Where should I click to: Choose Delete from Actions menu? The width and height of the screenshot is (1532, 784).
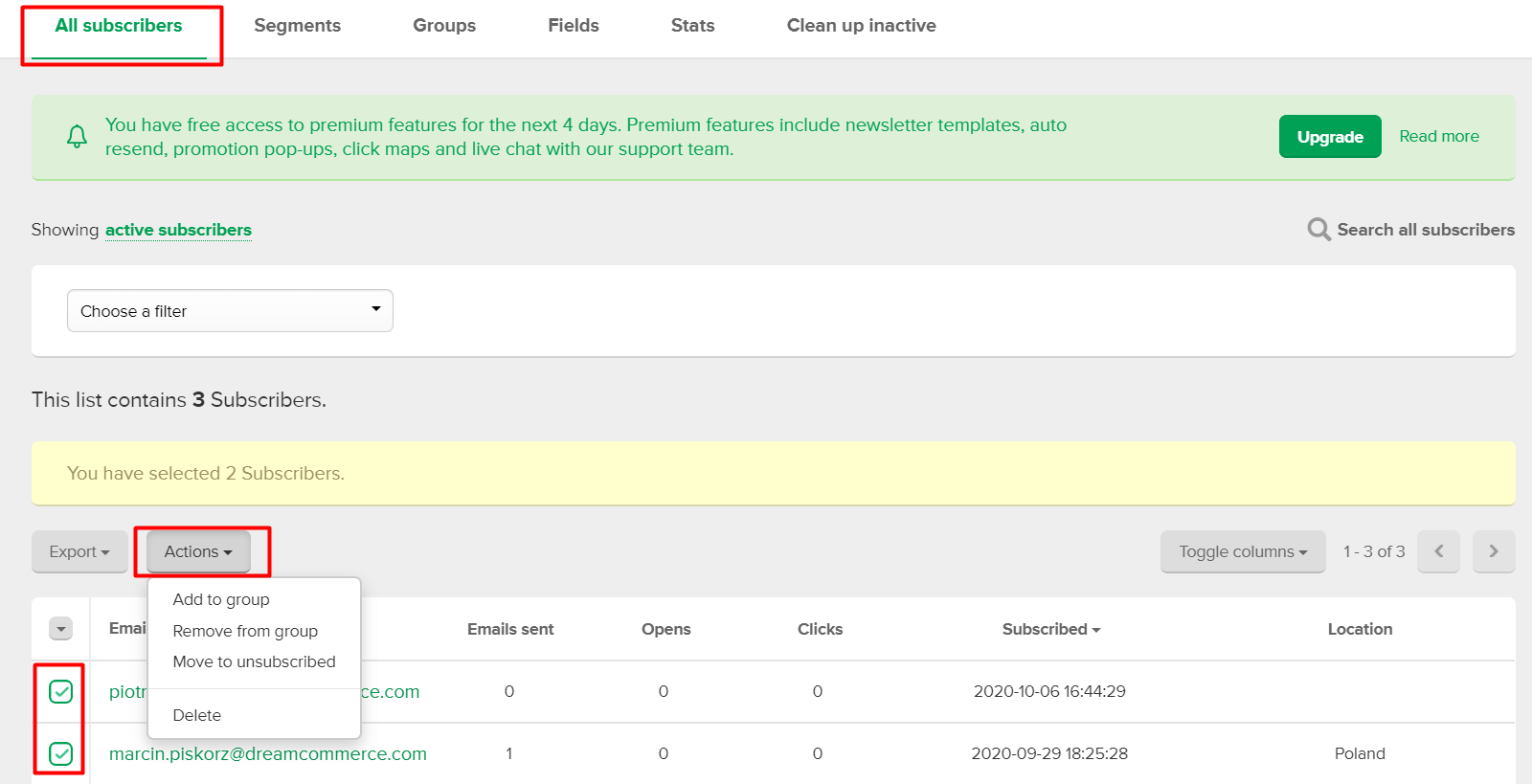pyautogui.click(x=197, y=715)
